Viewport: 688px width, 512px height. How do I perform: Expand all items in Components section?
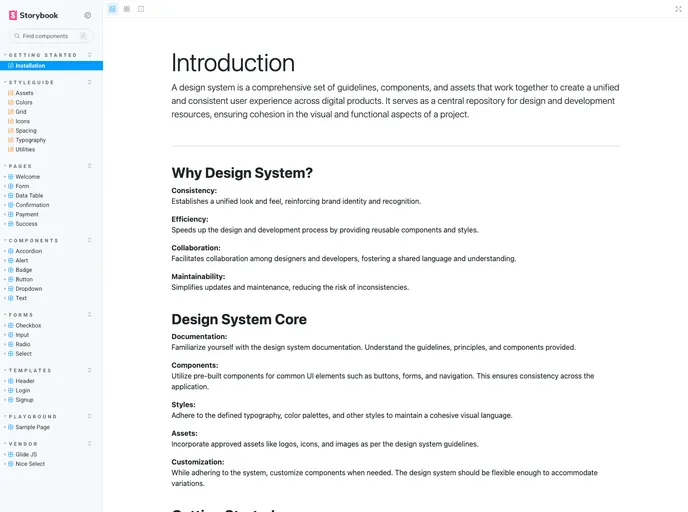point(90,240)
